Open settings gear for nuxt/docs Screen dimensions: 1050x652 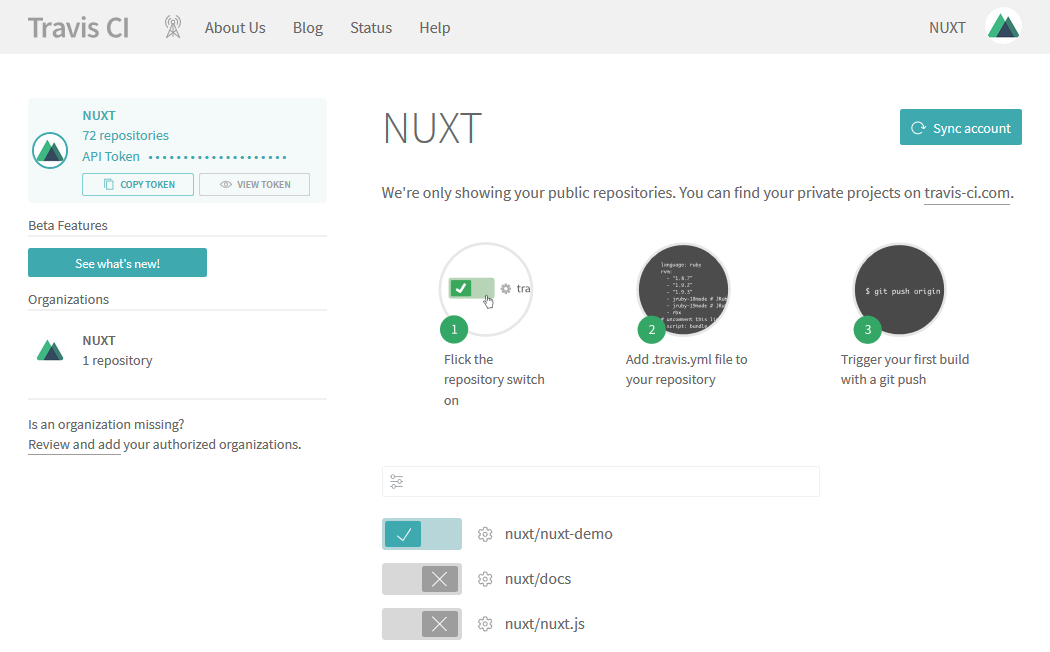point(485,579)
